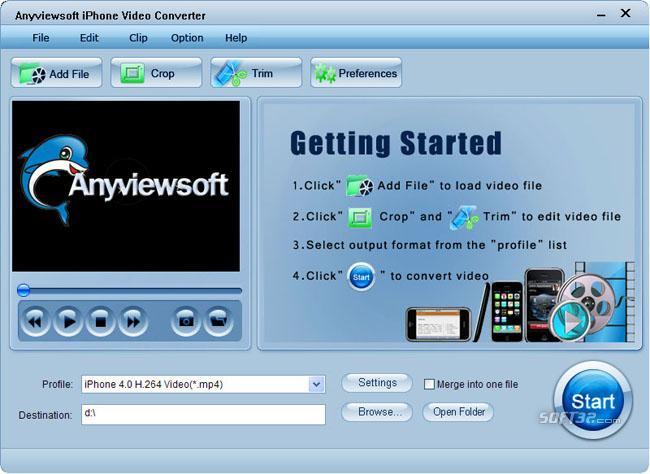Image resolution: width=650 pixels, height=474 pixels.
Task: Open the File menu
Action: click(x=41, y=38)
